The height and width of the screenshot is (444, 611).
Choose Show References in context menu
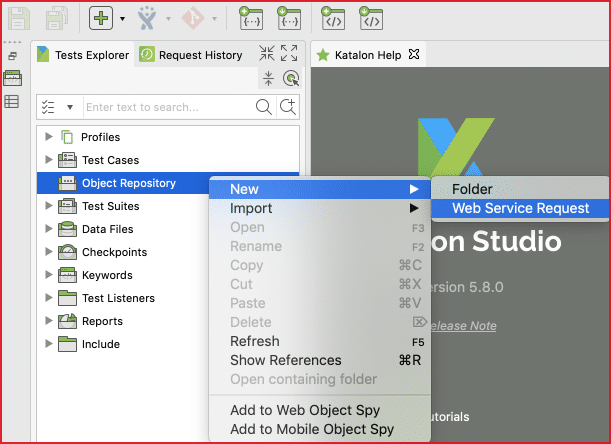[x=320, y=360]
